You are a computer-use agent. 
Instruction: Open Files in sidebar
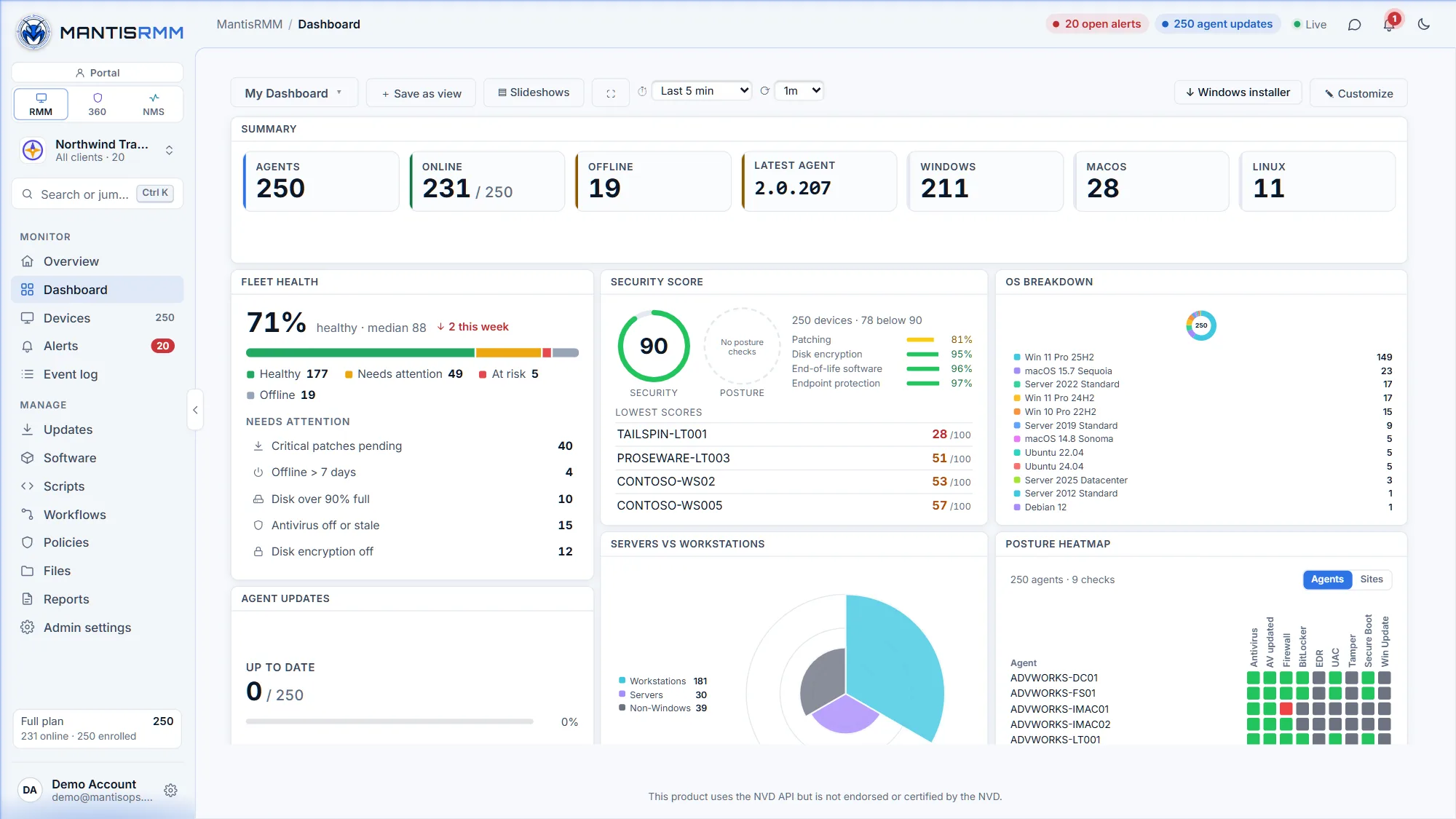(x=98, y=571)
